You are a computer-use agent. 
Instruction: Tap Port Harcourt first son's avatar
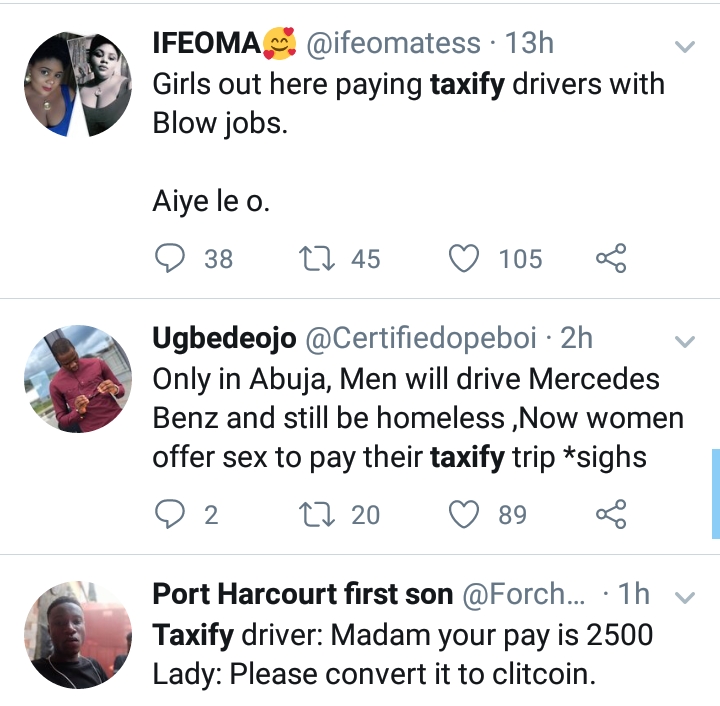coord(77,634)
